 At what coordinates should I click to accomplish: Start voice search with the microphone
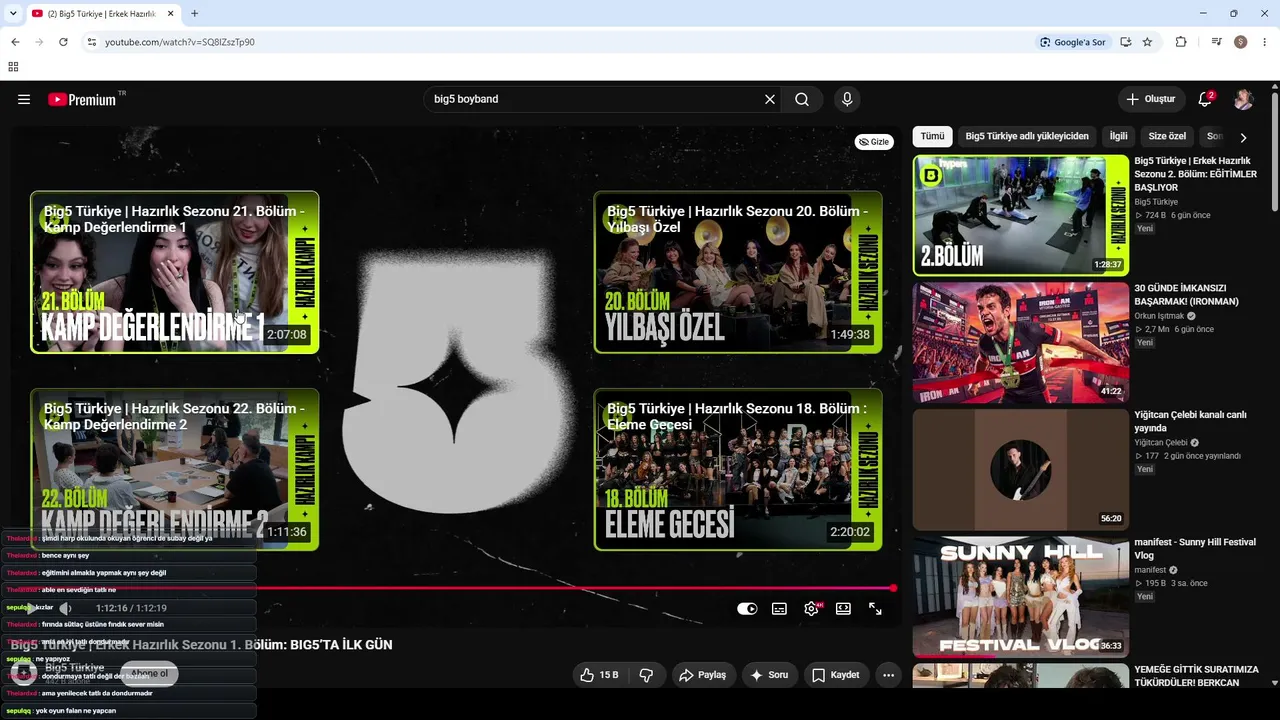pyautogui.click(x=847, y=99)
